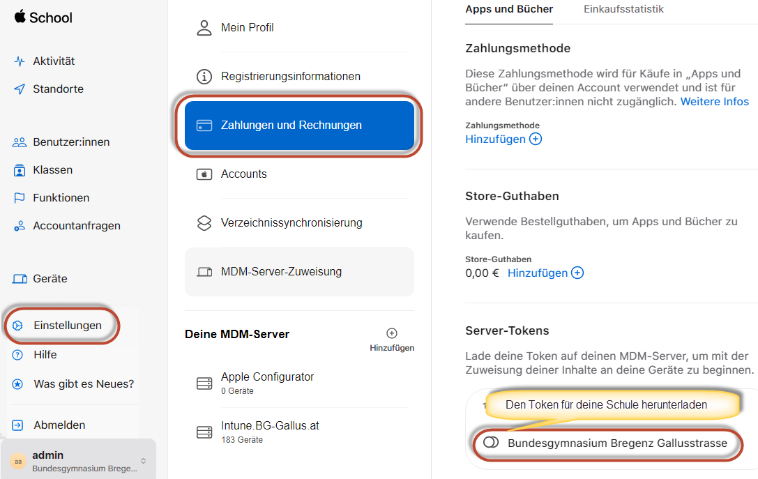Select the Apps und Bücher tab

pos(509,9)
